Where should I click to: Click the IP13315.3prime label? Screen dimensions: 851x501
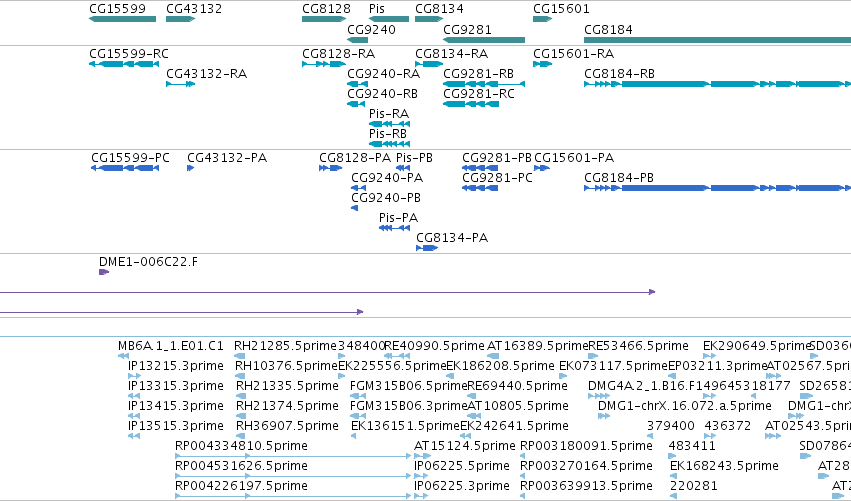(x=175, y=386)
